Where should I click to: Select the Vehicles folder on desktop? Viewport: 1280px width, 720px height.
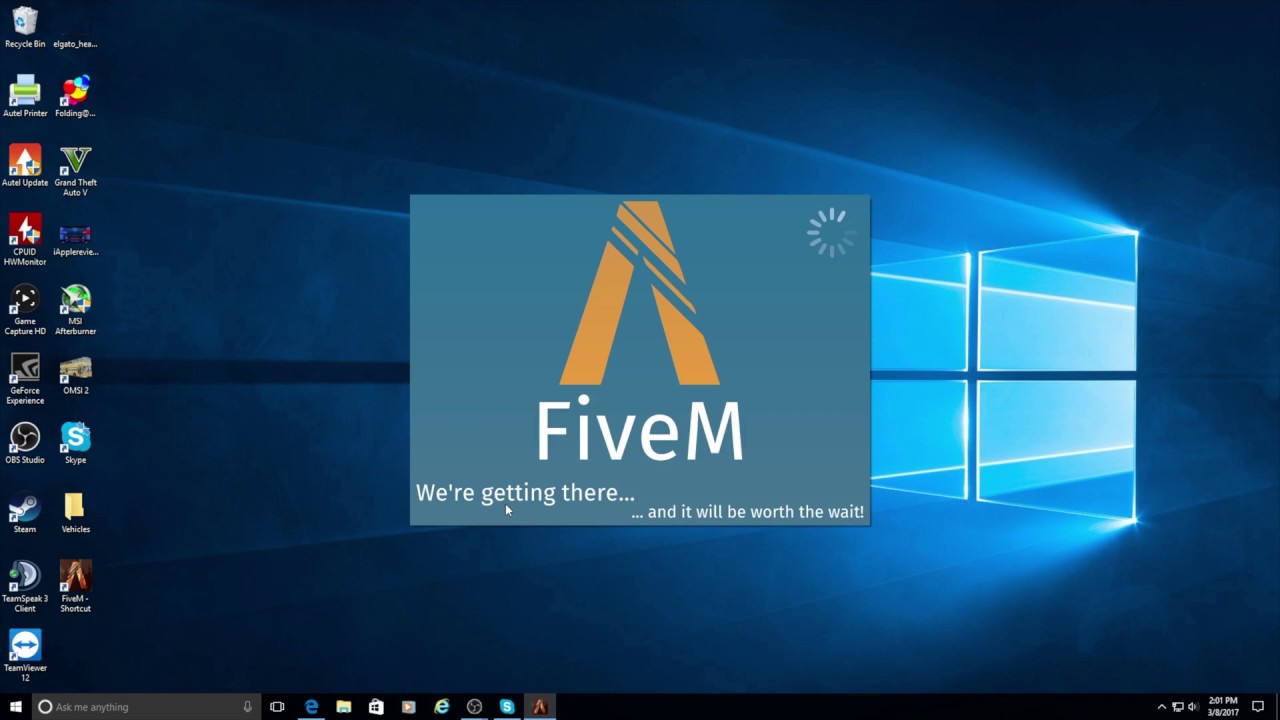[x=75, y=512]
